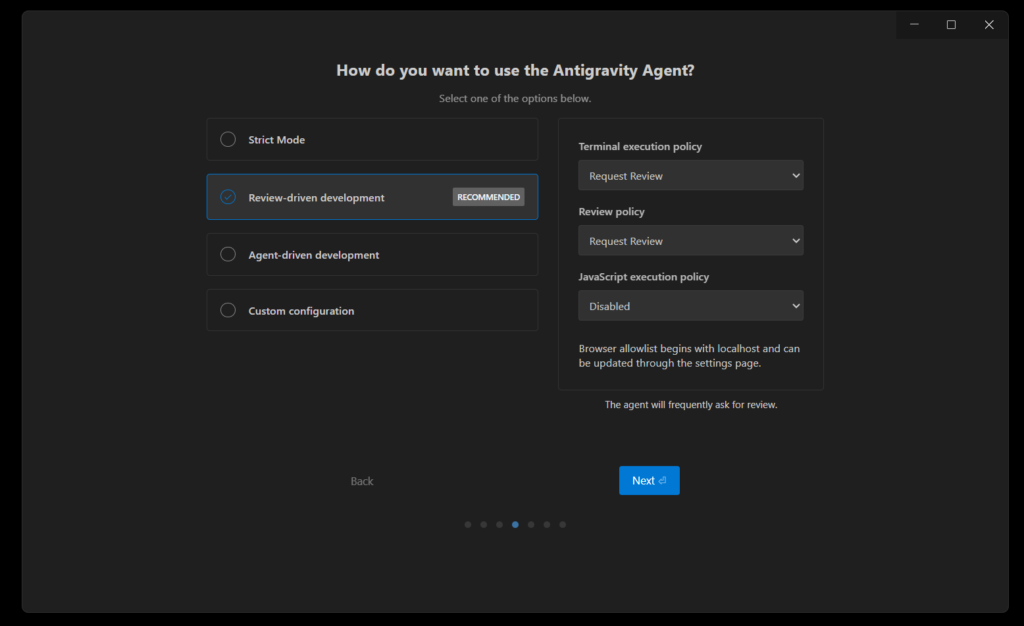Jump to the first step pagination dot

click(x=468, y=524)
